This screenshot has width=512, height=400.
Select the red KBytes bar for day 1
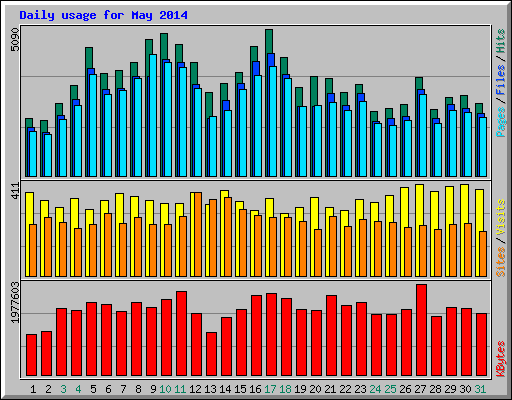[x=31, y=355]
